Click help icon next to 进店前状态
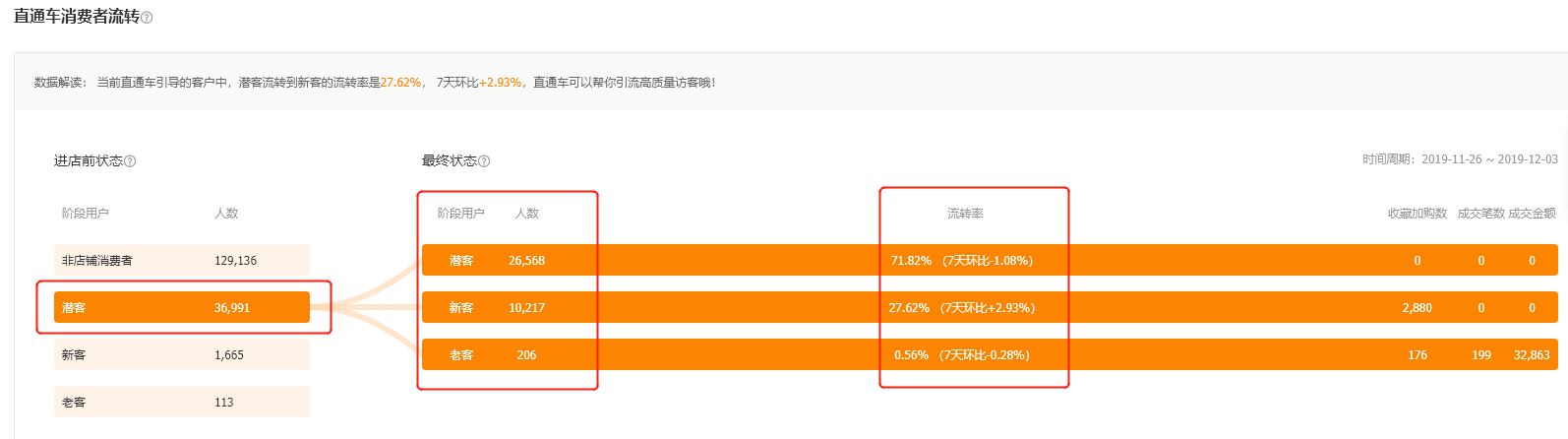This screenshot has height=439, width=1568. coord(130,161)
